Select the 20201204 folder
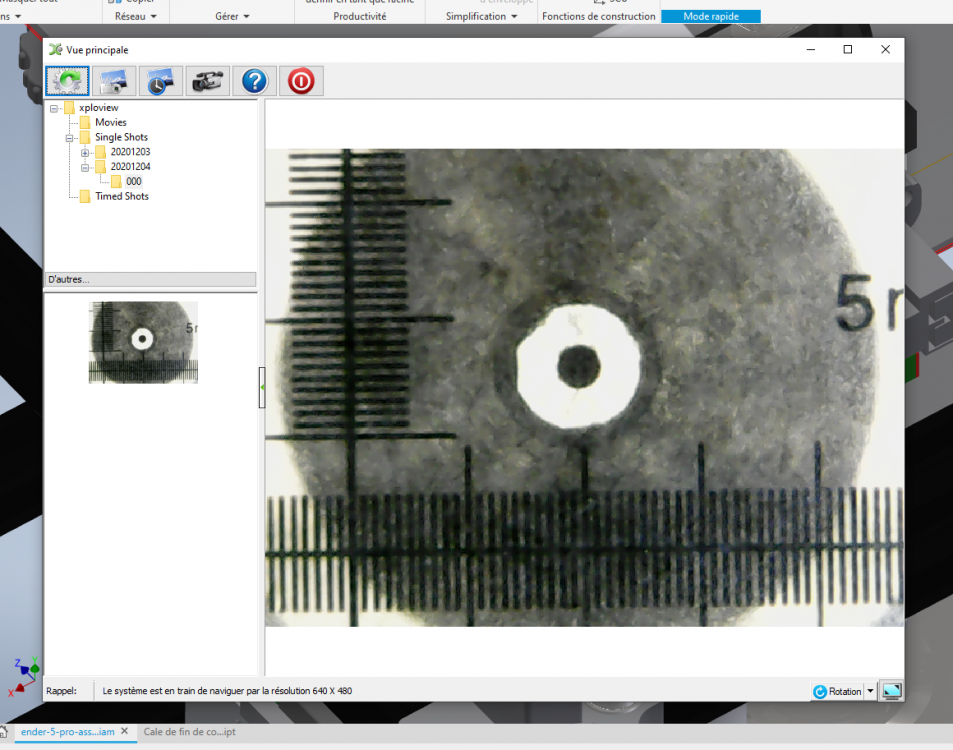The height and width of the screenshot is (750, 953). coord(130,167)
